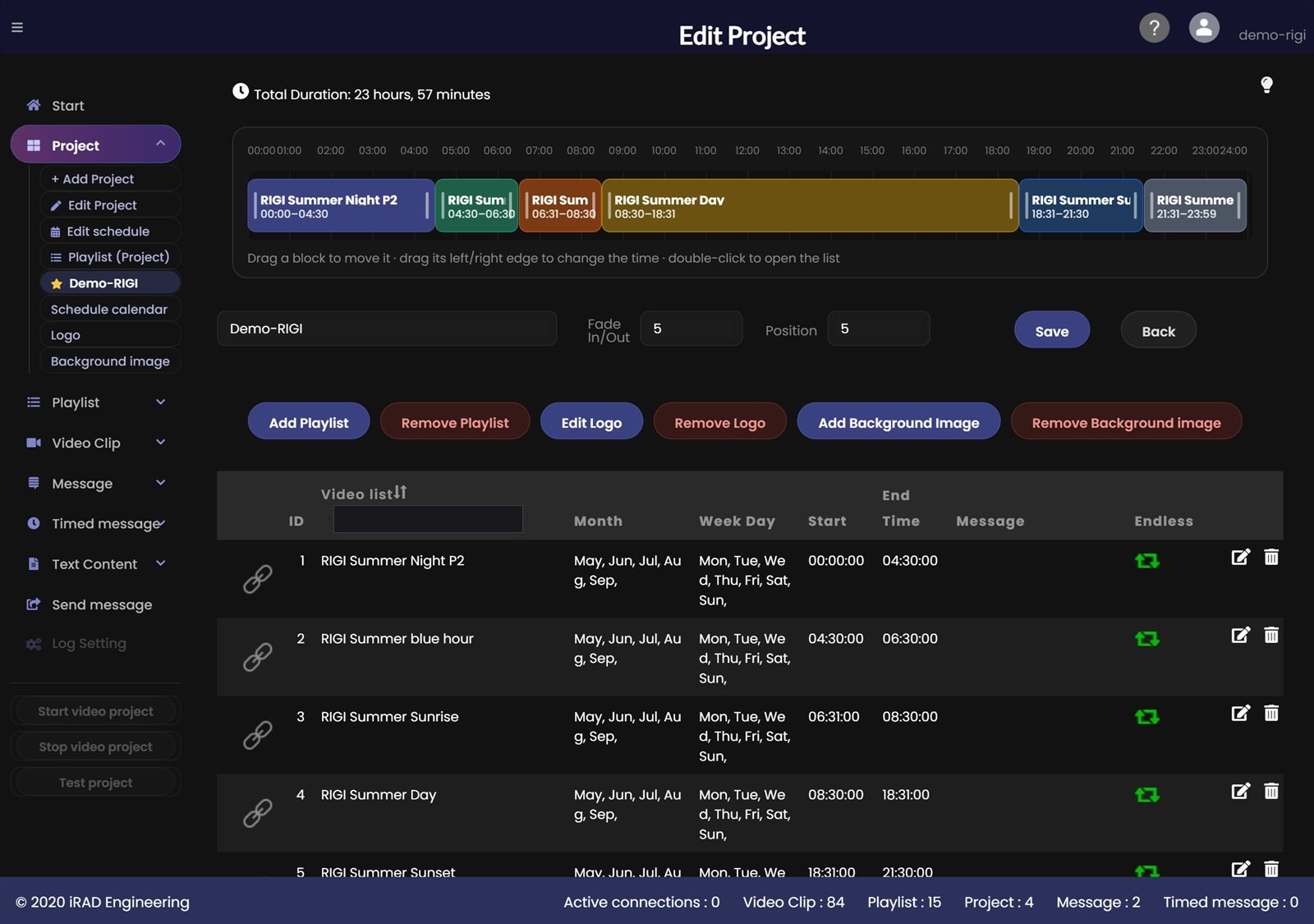Click link icon for RIGI Summer Day
Viewport: 1314px width, 924px height.
[257, 813]
